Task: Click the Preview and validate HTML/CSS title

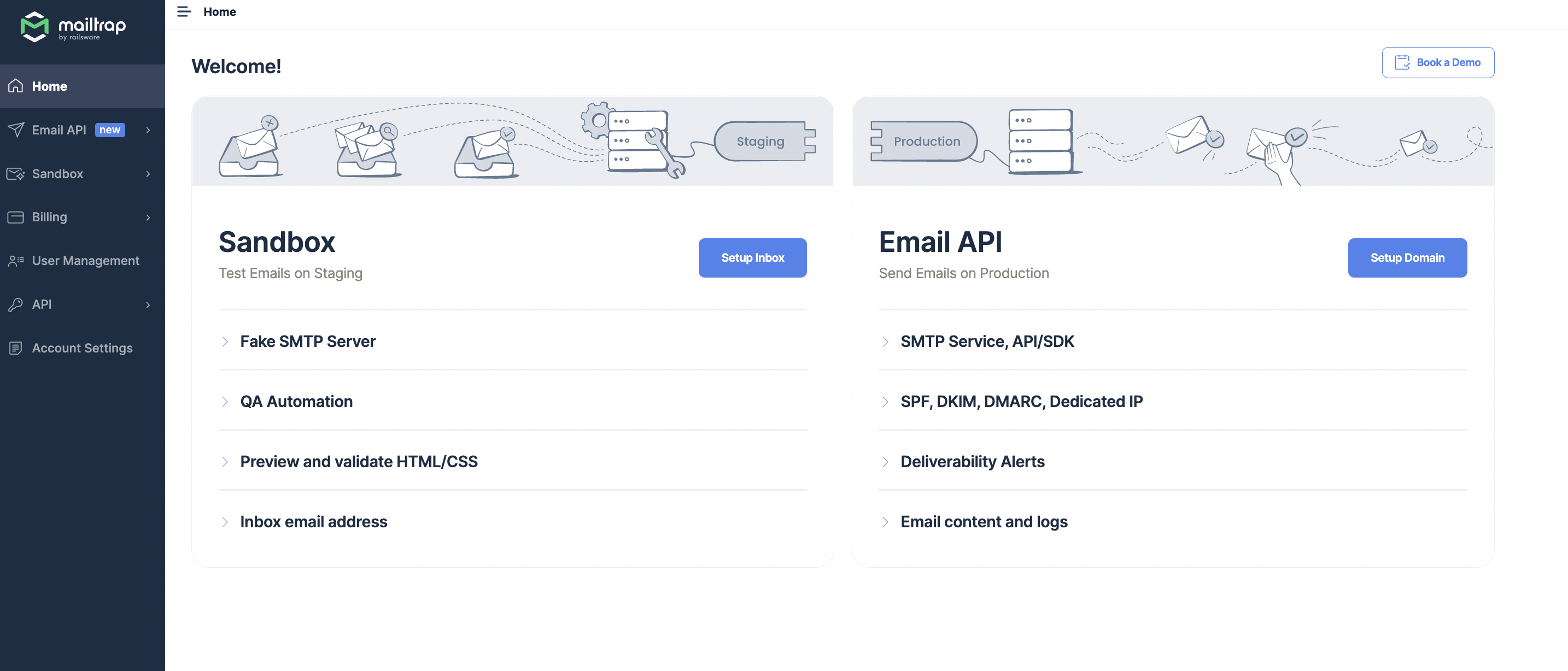Action: [x=359, y=462]
